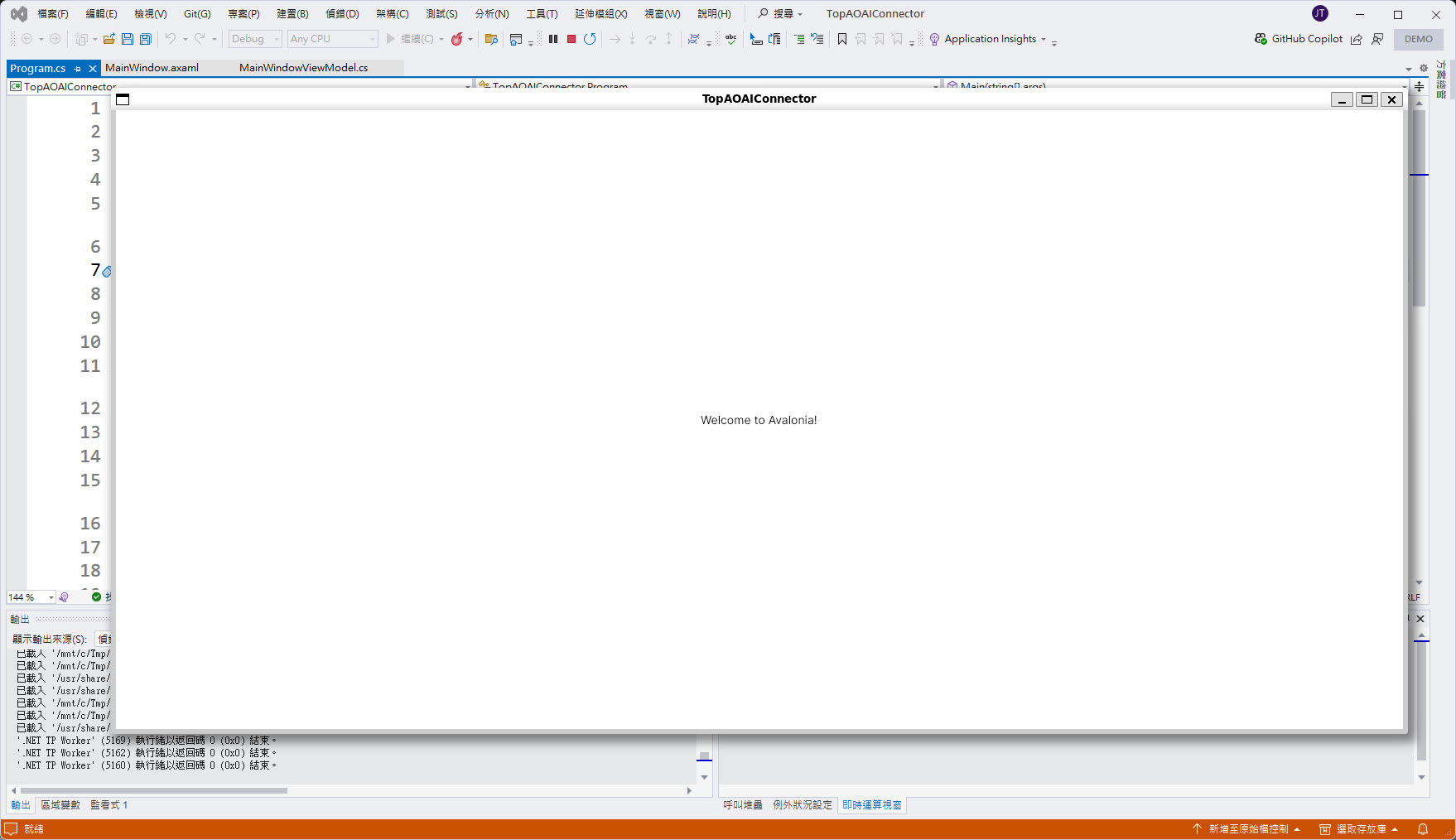The width and height of the screenshot is (1456, 840).
Task: Click the editor tab settings gear icon
Action: click(x=1424, y=68)
